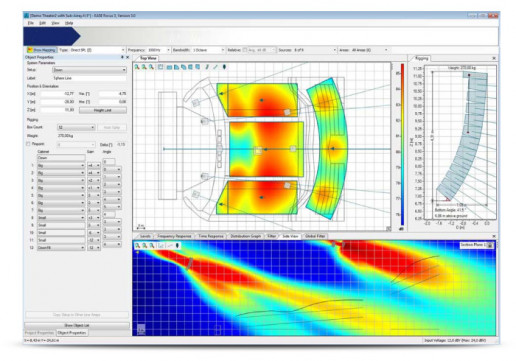
Task: Click the fourth blue area shape icon in Top View toolbar
Action: 190,67
